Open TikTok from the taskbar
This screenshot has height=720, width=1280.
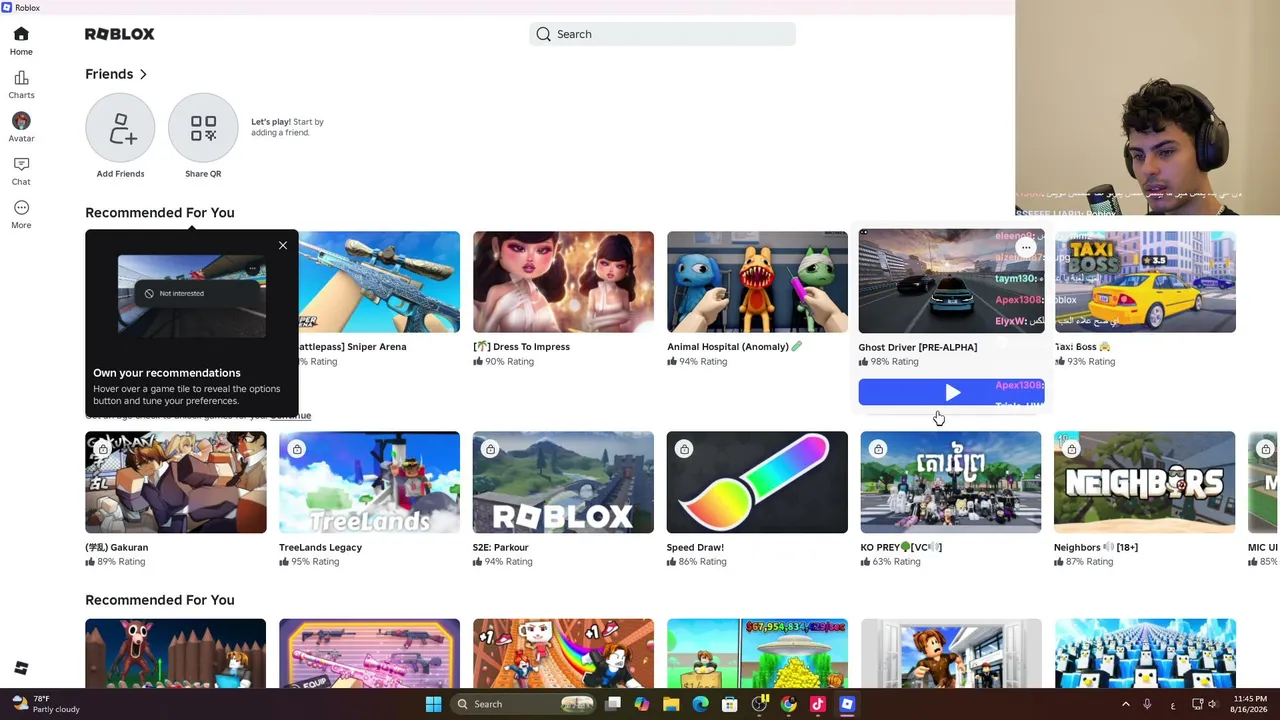pyautogui.click(x=817, y=704)
